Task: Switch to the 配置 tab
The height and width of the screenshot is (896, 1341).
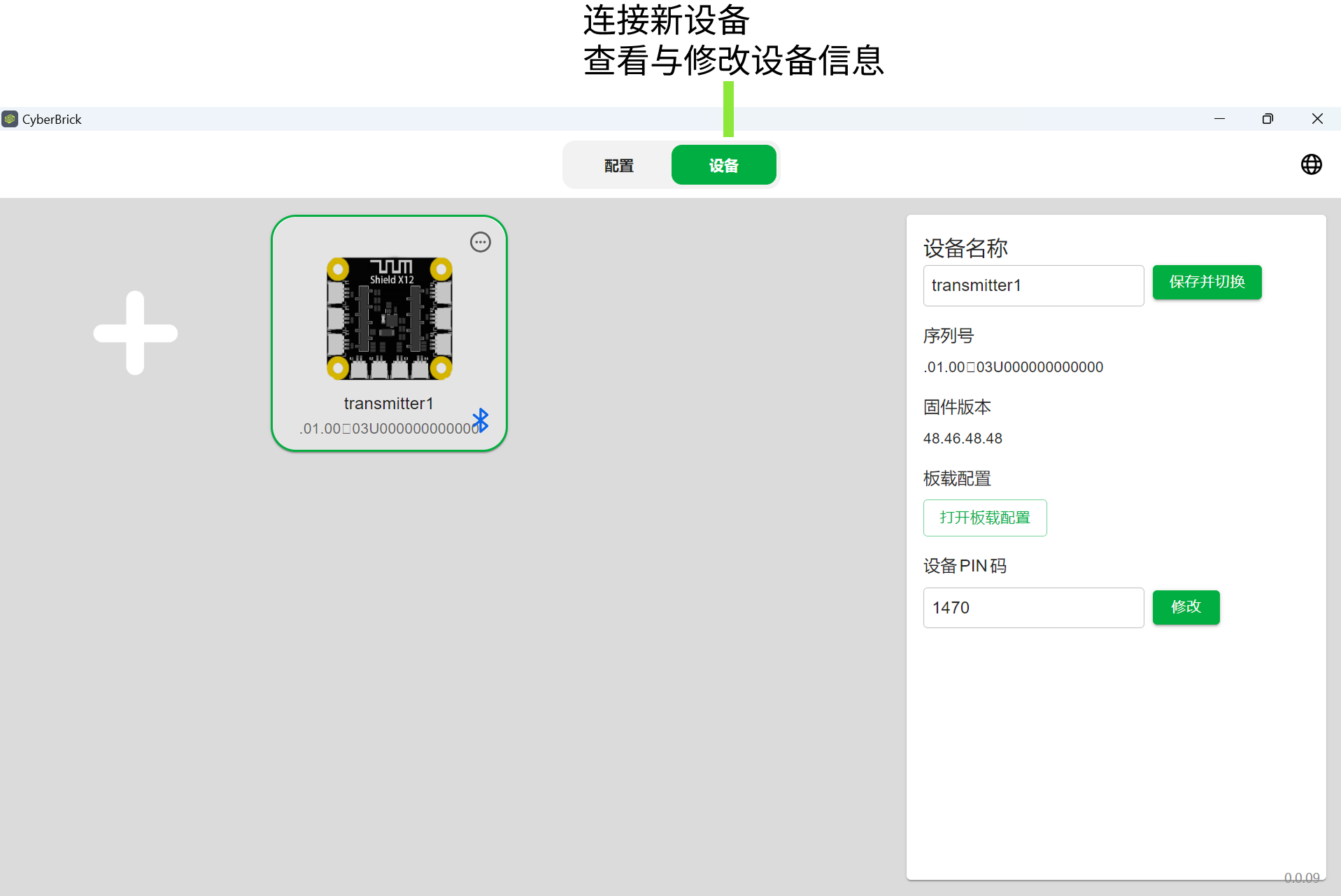Action: click(x=618, y=165)
